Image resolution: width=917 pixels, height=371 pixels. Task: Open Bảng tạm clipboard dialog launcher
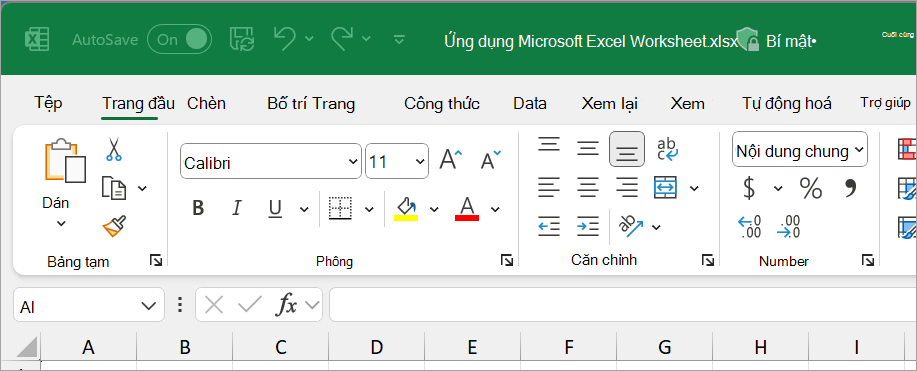156,260
